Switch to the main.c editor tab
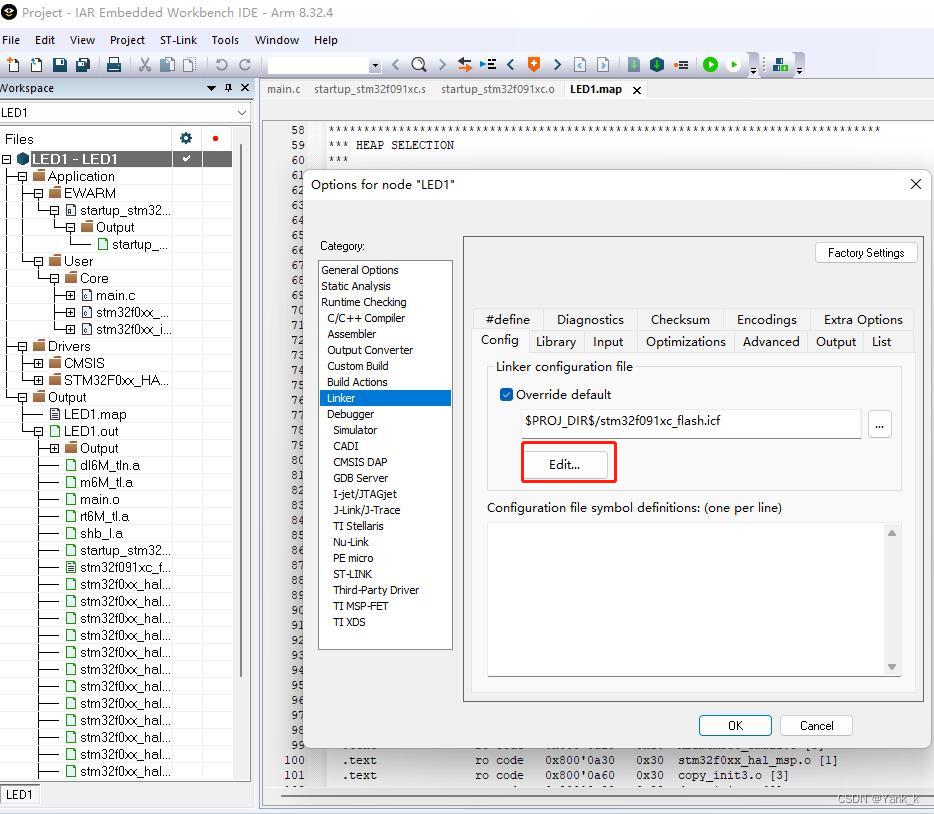The width and height of the screenshot is (934, 814). point(284,89)
